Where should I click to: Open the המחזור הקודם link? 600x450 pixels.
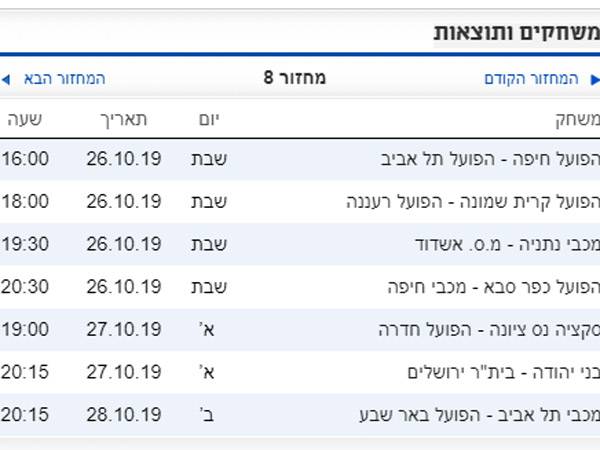[531, 78]
